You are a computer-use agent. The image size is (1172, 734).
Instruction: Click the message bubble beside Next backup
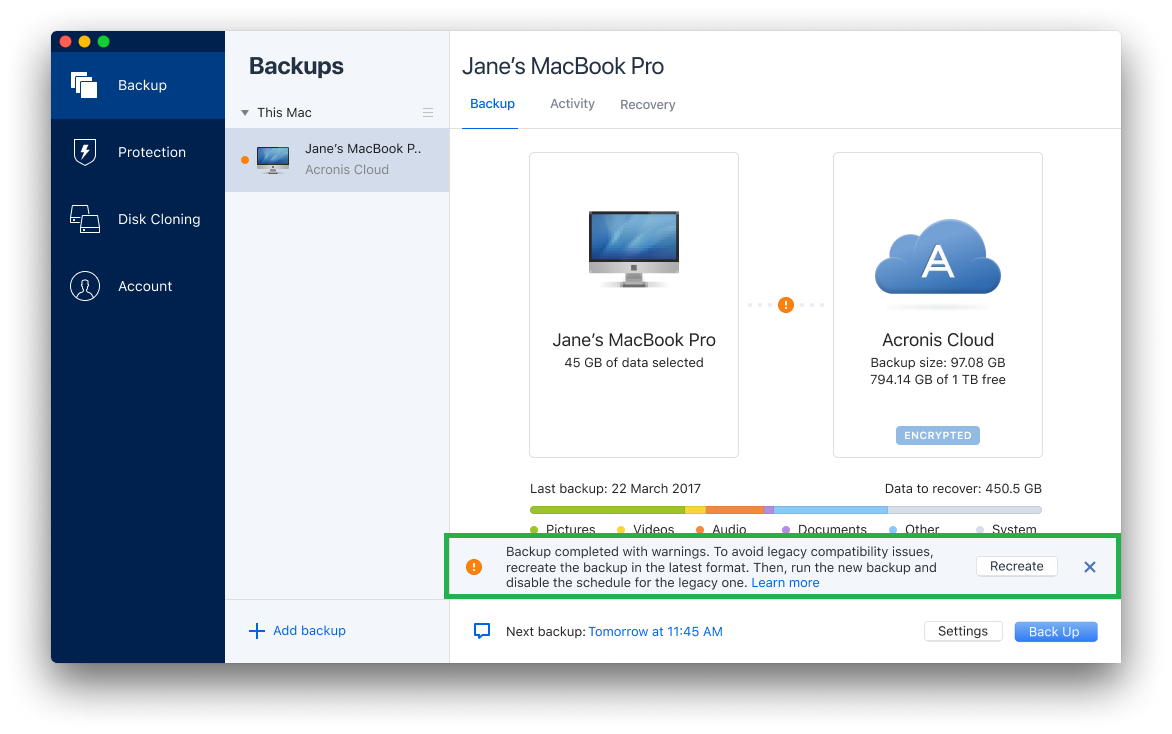(x=481, y=630)
